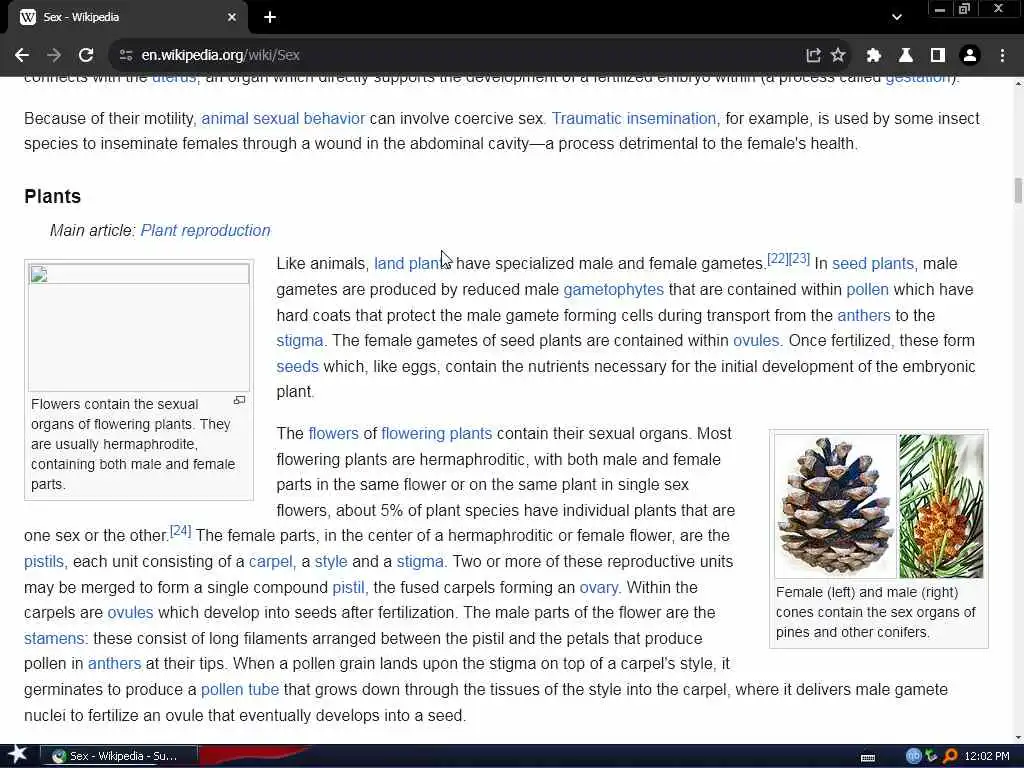The height and width of the screenshot is (768, 1024).
Task: Open the land plants link
Action: coord(413,264)
